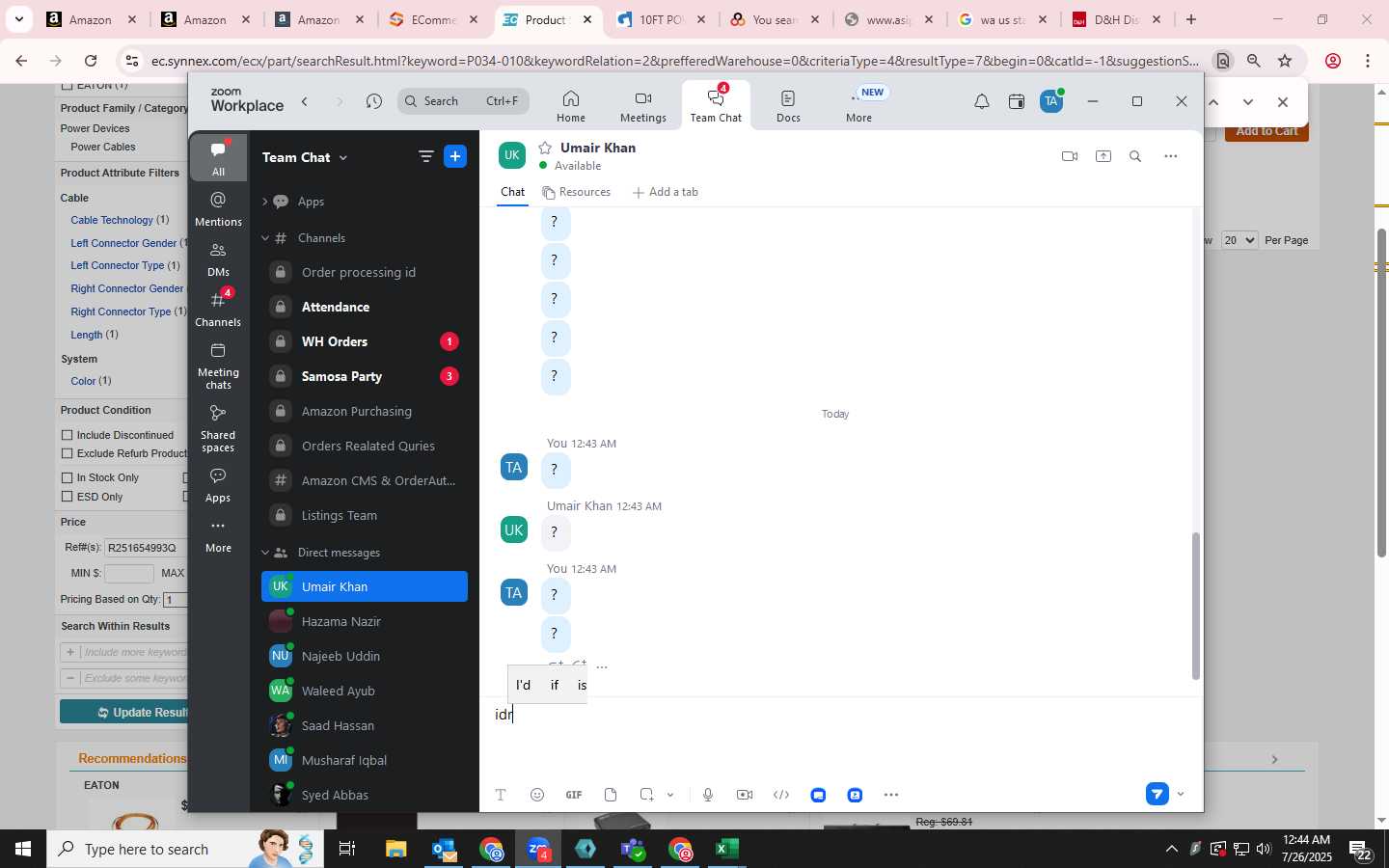Open DMs in the sidebar
1389x868 pixels.
(x=219, y=259)
